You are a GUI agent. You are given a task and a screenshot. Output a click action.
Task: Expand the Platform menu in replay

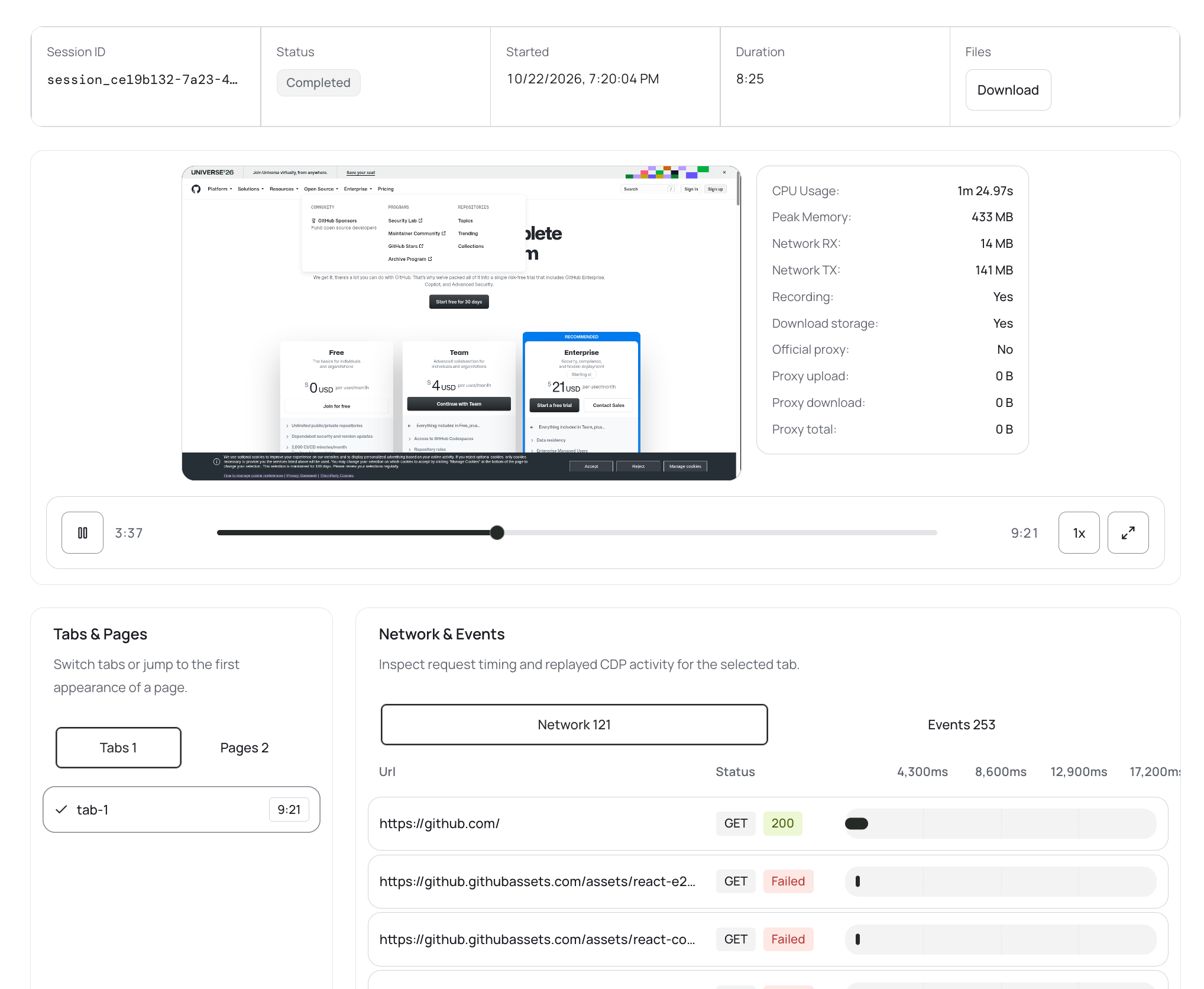coord(219,189)
